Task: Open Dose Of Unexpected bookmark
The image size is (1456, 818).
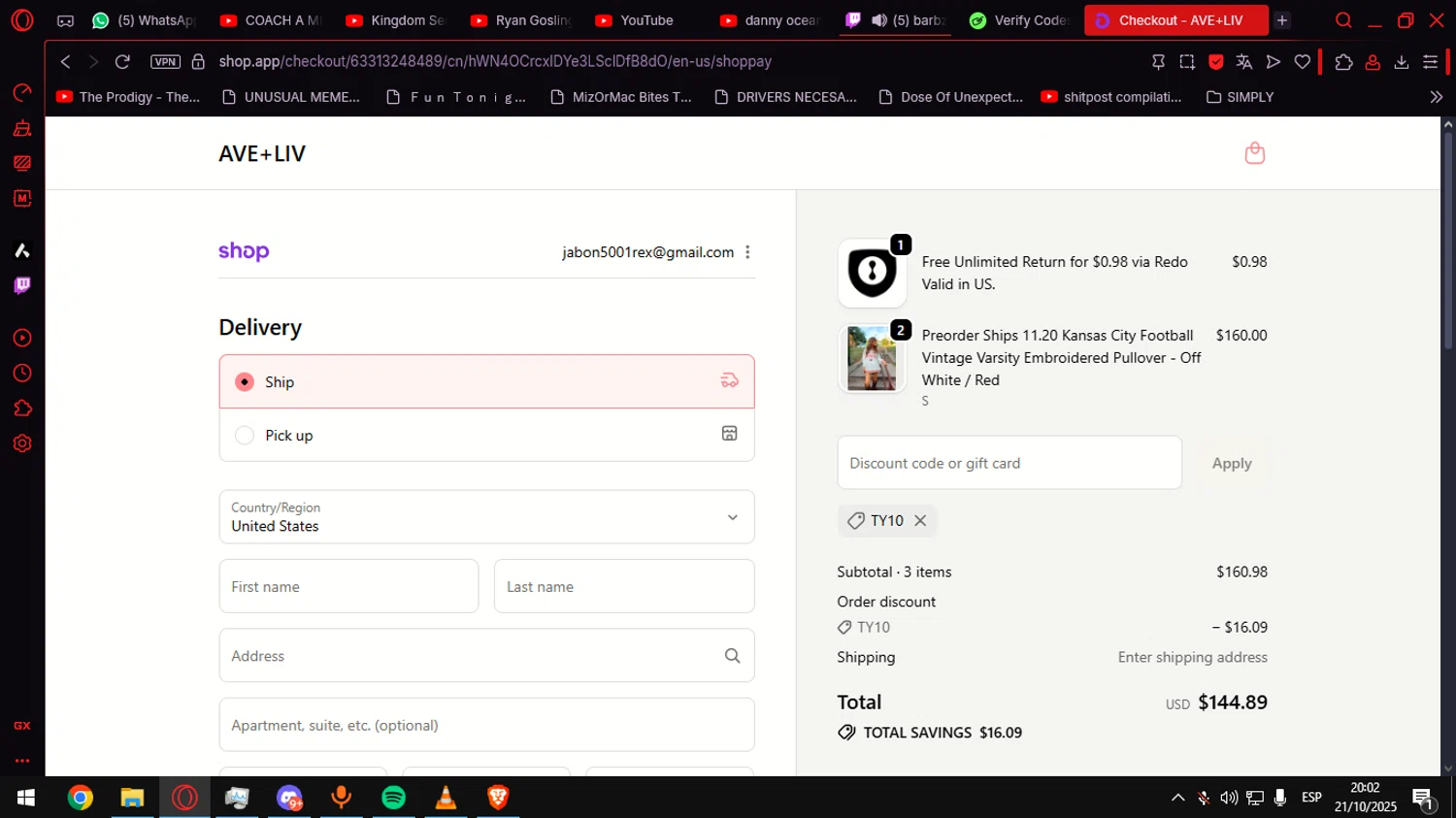Action: click(x=951, y=97)
